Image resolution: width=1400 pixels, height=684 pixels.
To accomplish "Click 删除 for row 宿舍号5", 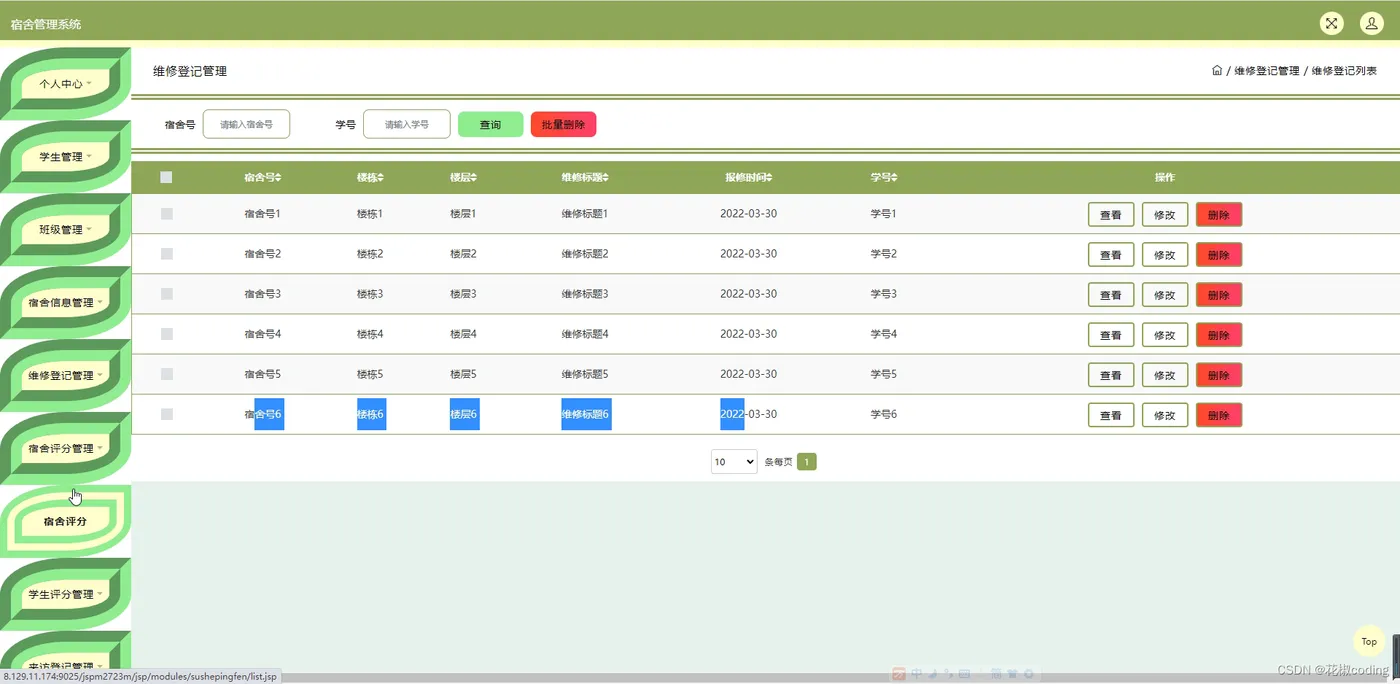I will (1219, 375).
